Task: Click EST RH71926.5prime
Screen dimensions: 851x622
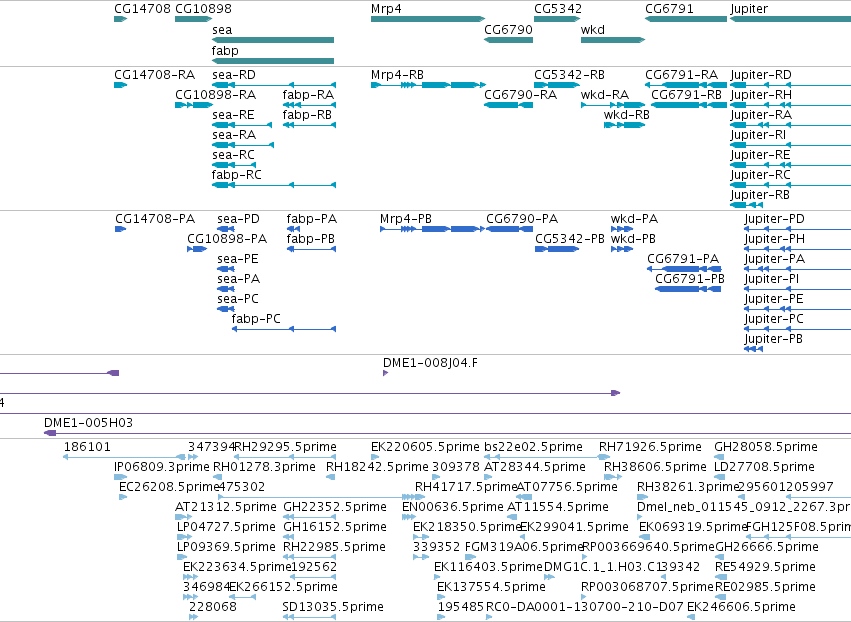Action: (605, 457)
